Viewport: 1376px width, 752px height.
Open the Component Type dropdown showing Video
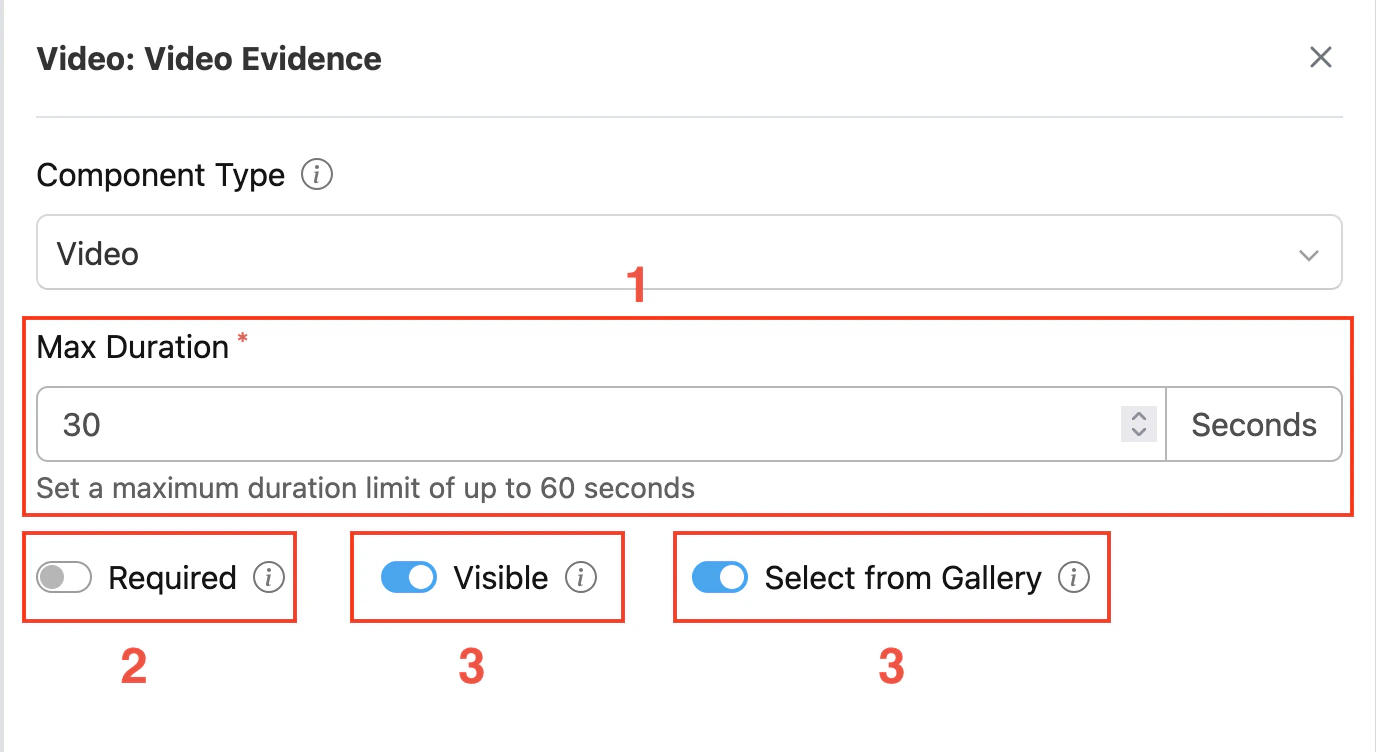688,253
